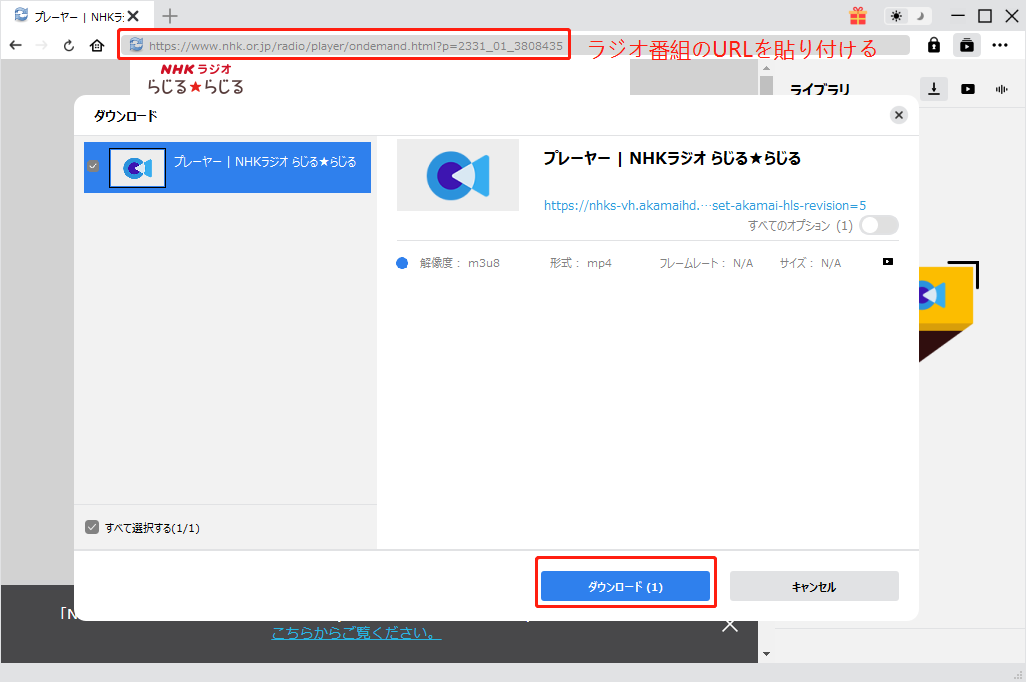Open the home page icon

point(97,45)
